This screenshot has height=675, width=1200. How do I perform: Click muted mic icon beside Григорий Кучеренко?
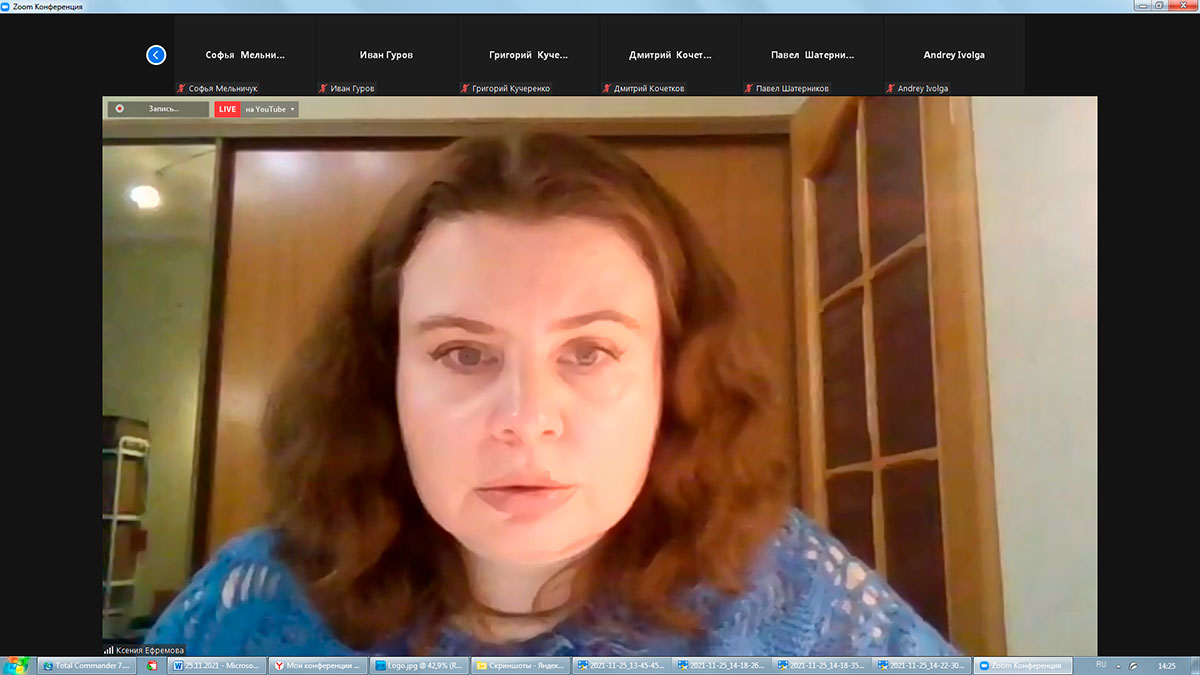[465, 88]
